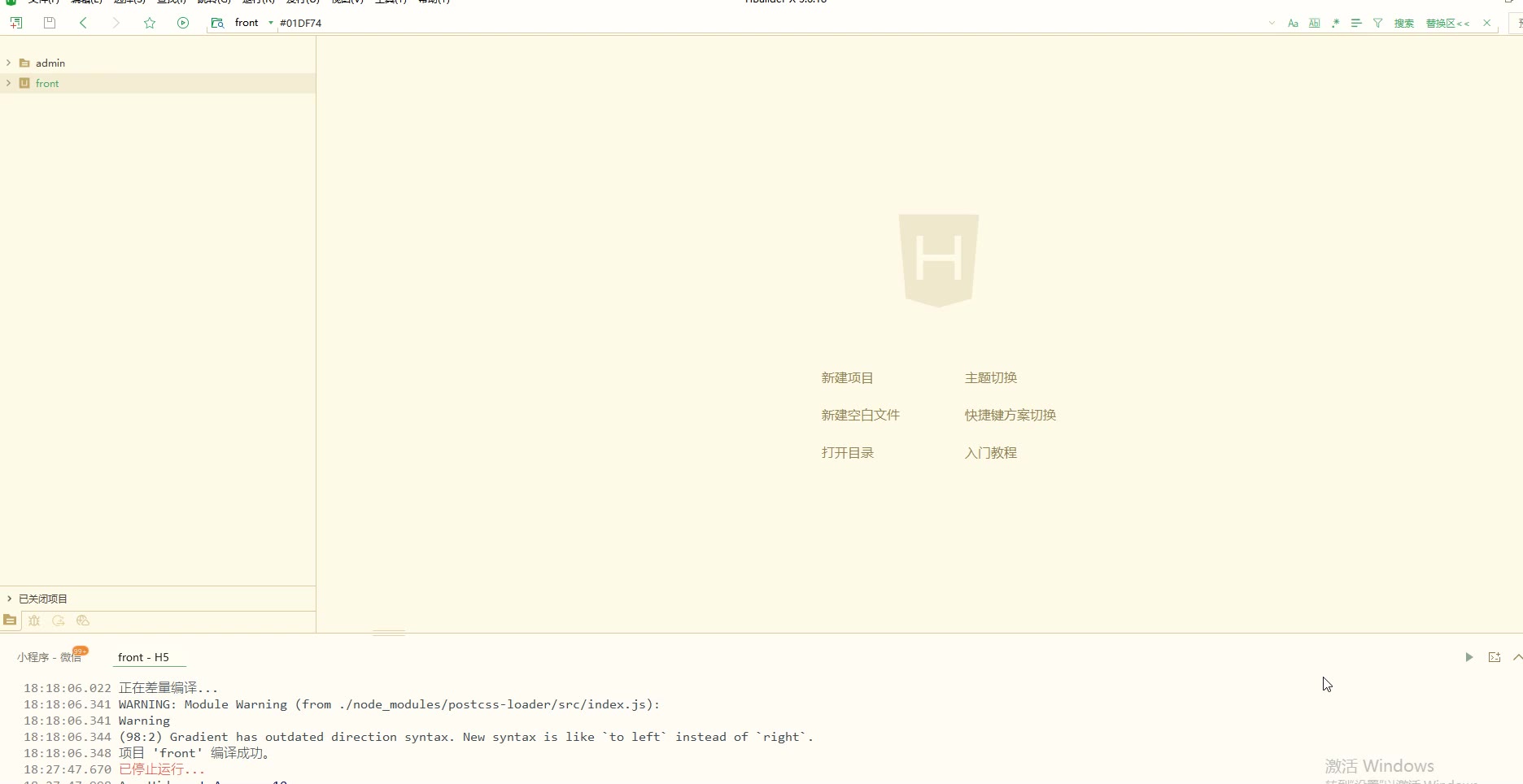1523x784 pixels.
Task: Click 新建项目 link
Action: point(847,377)
